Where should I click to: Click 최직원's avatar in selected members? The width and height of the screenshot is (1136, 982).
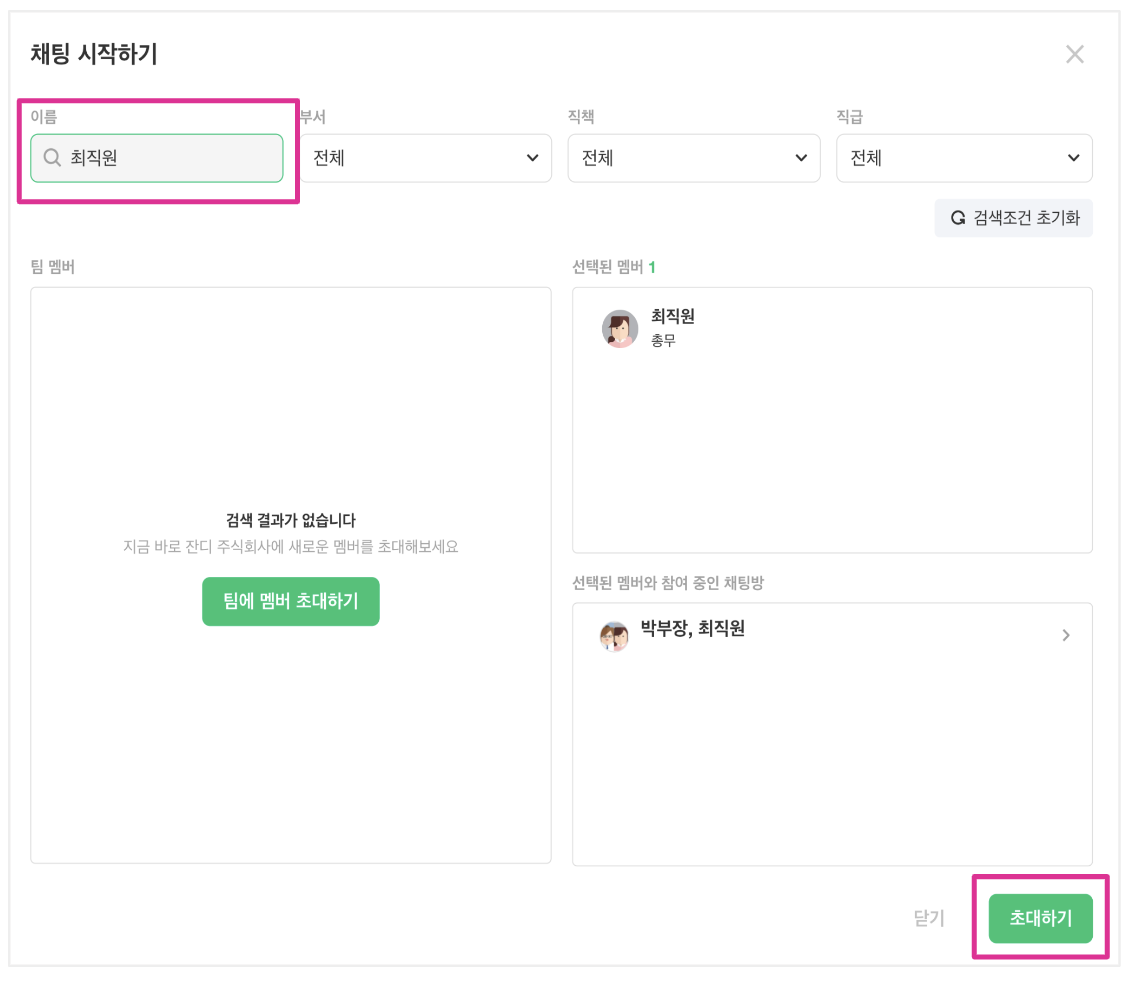[x=620, y=328]
